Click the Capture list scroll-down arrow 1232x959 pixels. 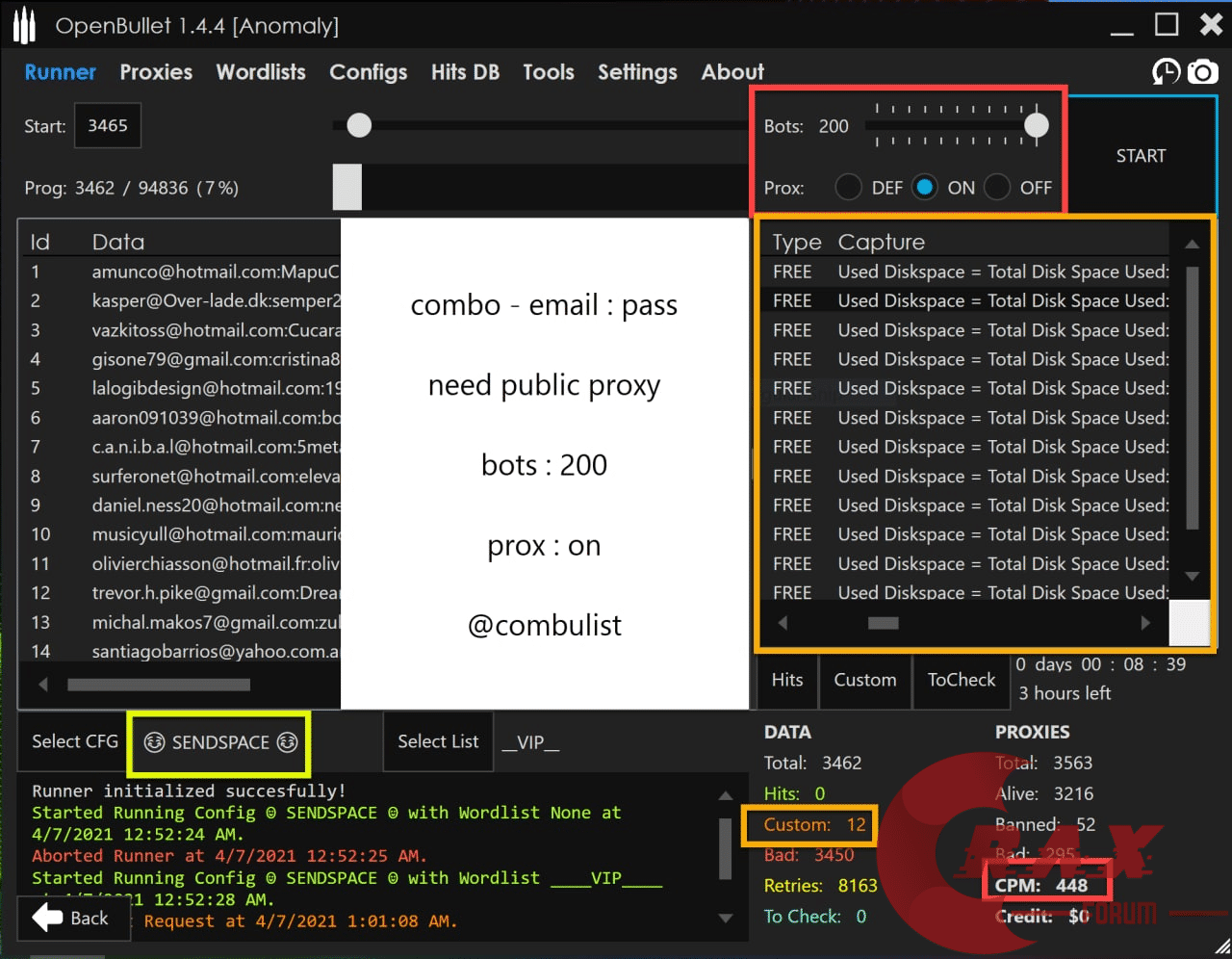coord(1192,576)
